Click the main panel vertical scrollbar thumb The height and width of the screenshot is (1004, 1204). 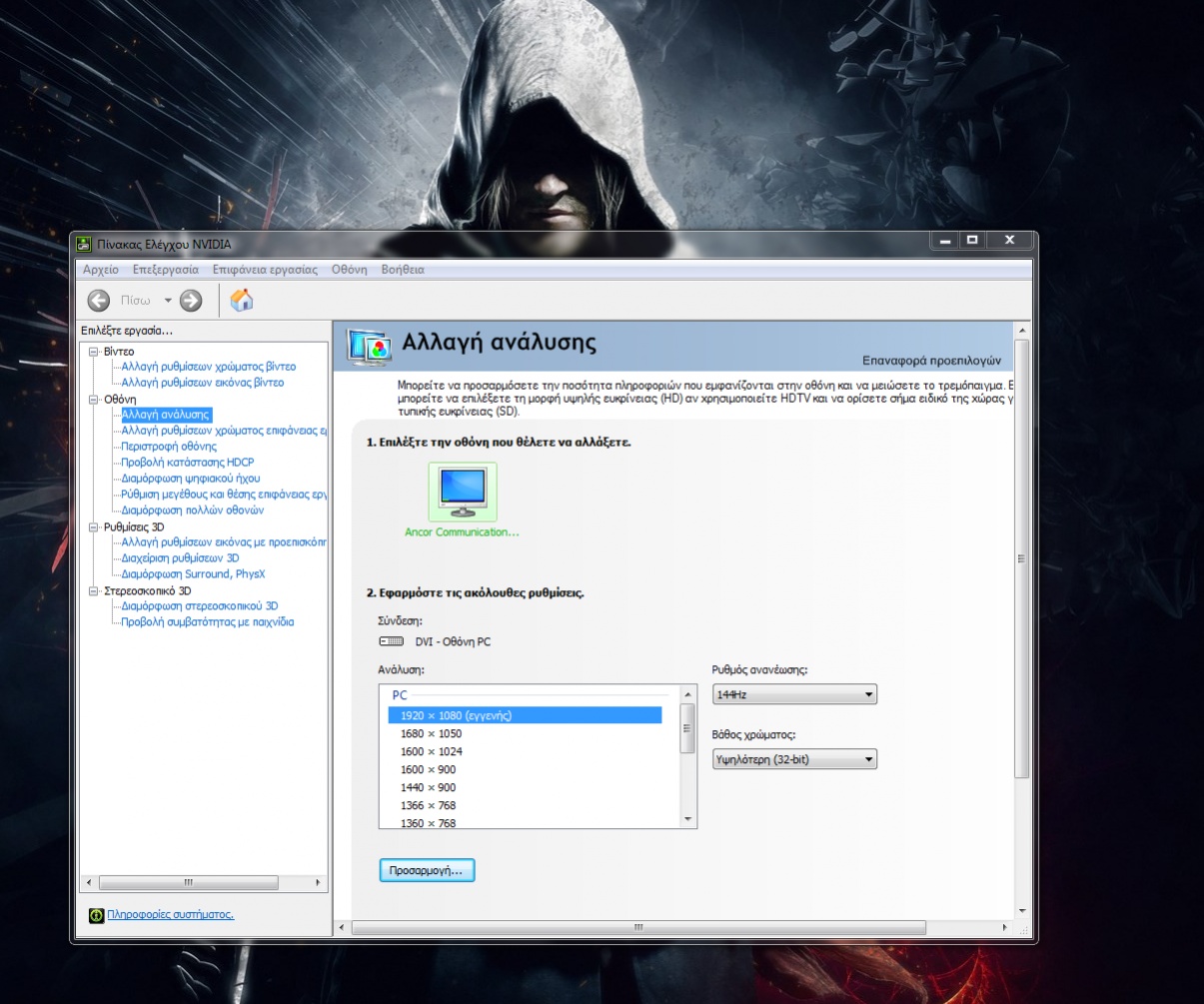click(x=1021, y=557)
